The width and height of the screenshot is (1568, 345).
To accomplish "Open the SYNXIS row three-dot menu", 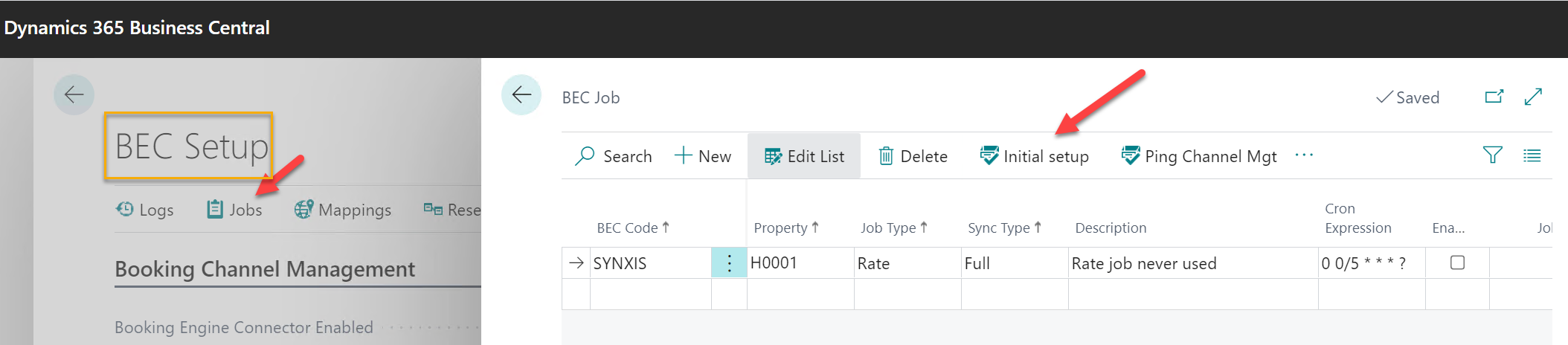I will pyautogui.click(x=729, y=263).
